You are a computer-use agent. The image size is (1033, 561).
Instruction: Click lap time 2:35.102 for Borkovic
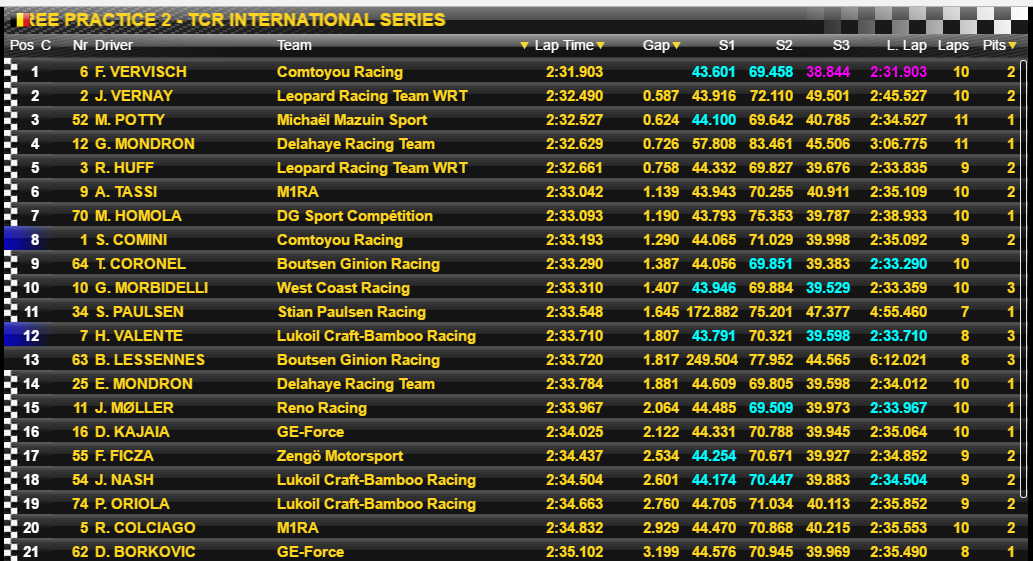(x=574, y=552)
